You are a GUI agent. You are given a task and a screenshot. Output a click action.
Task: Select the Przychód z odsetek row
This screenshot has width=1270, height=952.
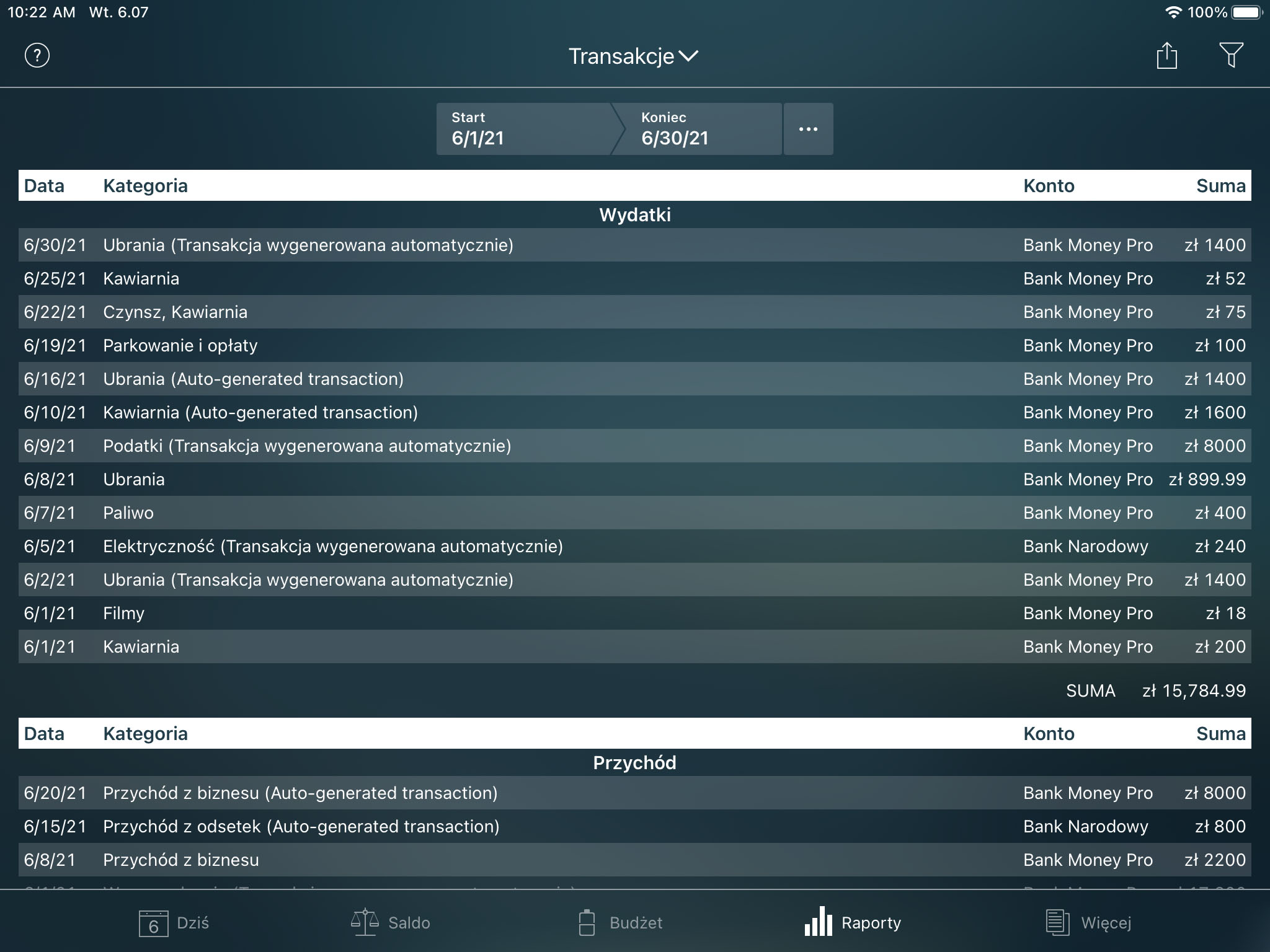pos(635,826)
